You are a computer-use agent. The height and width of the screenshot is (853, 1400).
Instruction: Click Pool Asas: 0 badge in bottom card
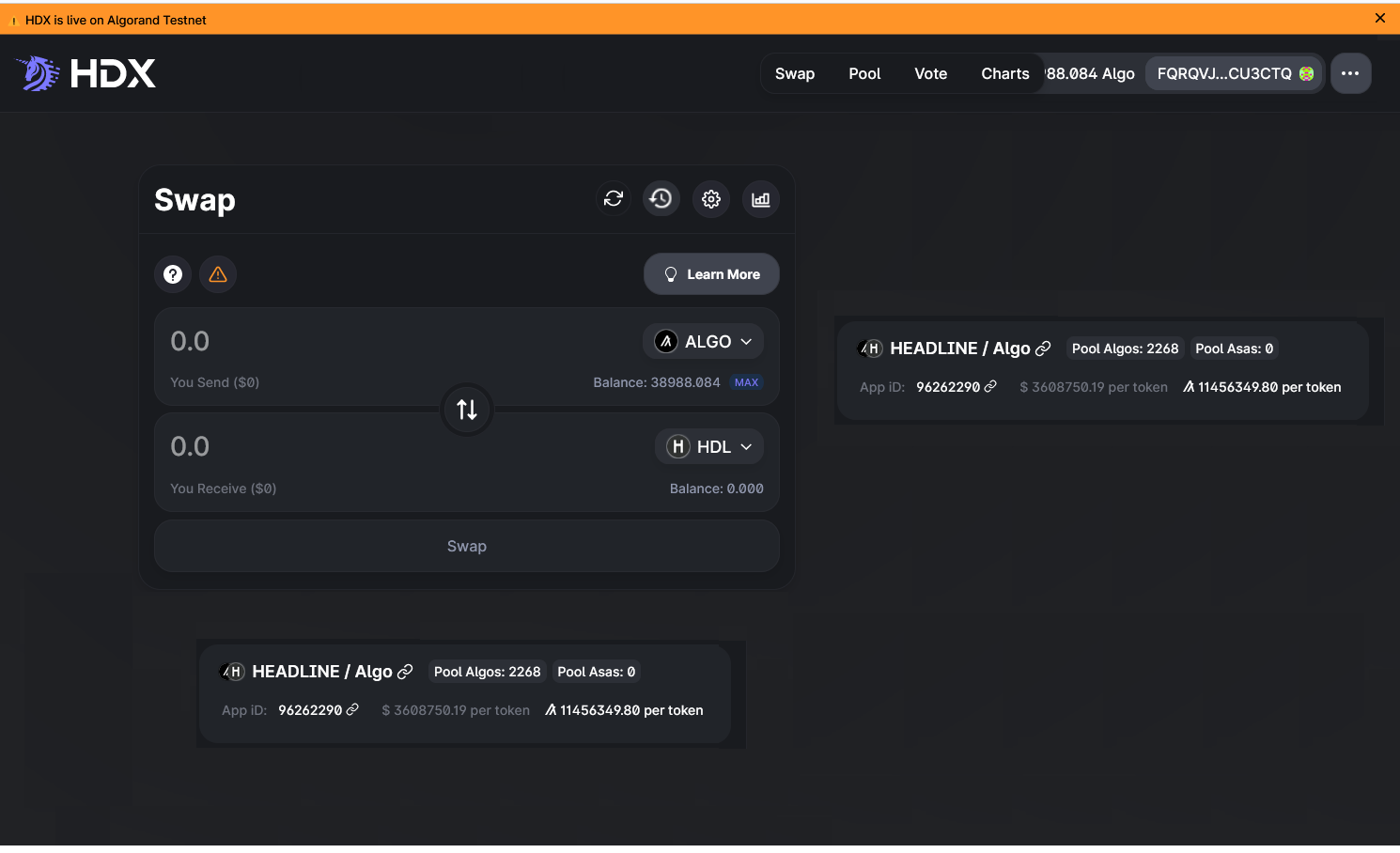point(597,672)
